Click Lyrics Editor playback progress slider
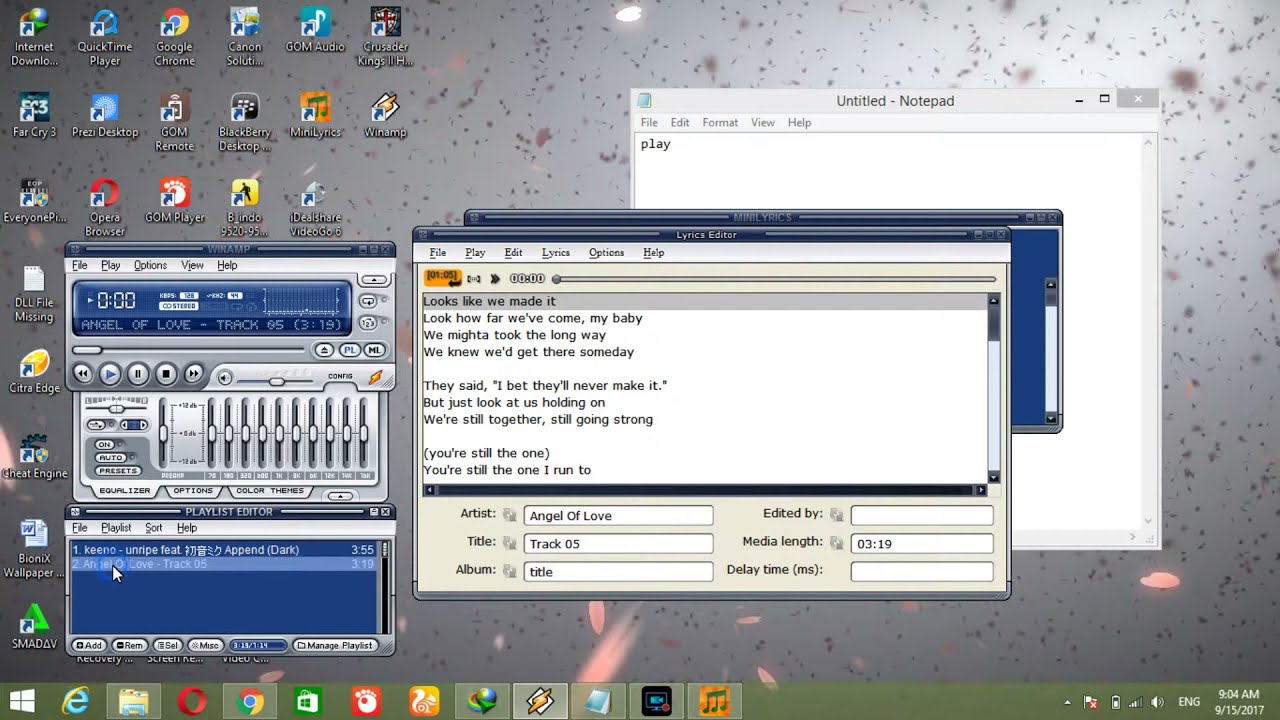 pos(775,279)
